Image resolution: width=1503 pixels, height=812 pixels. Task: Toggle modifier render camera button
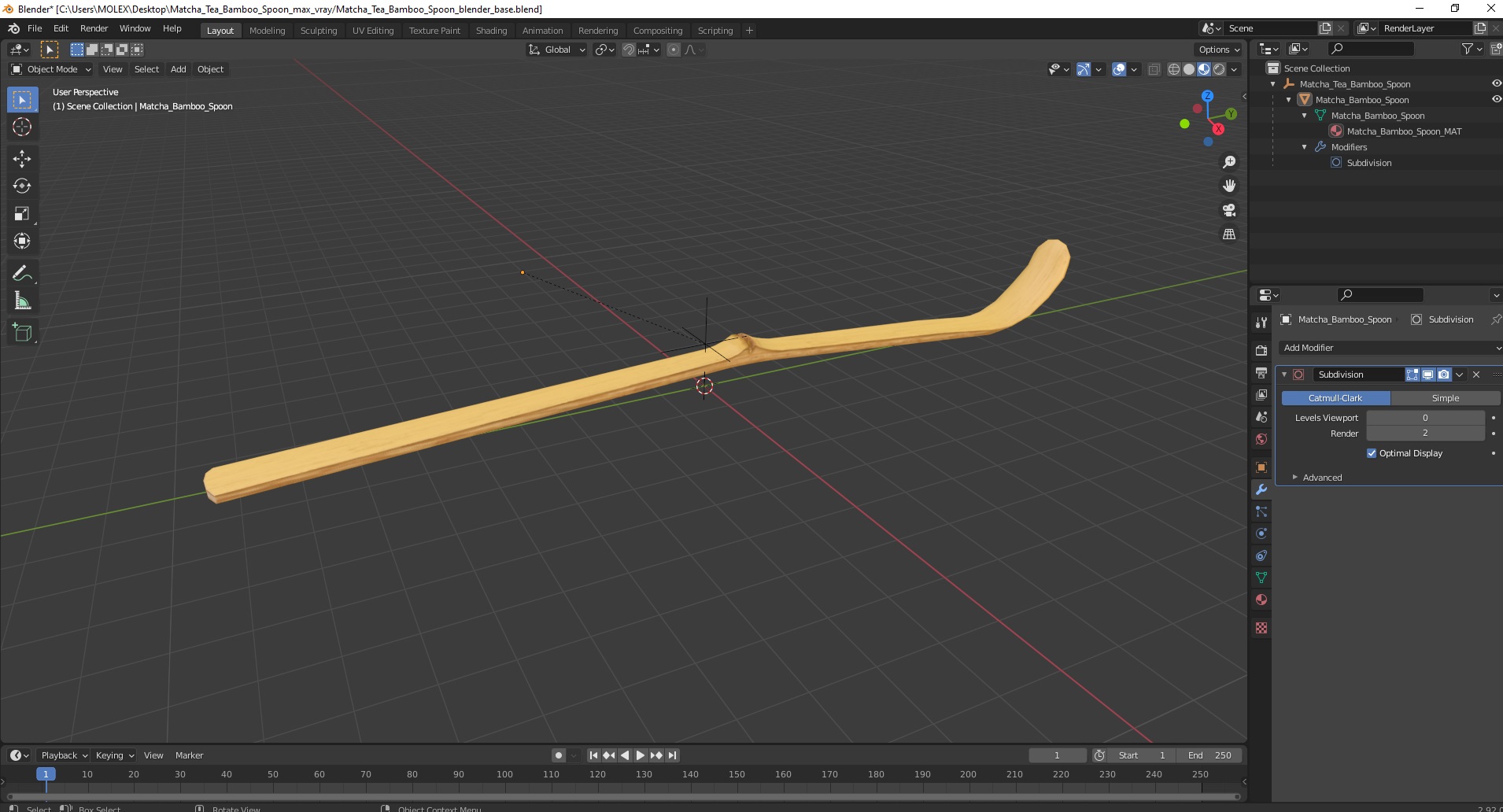pyautogui.click(x=1443, y=375)
